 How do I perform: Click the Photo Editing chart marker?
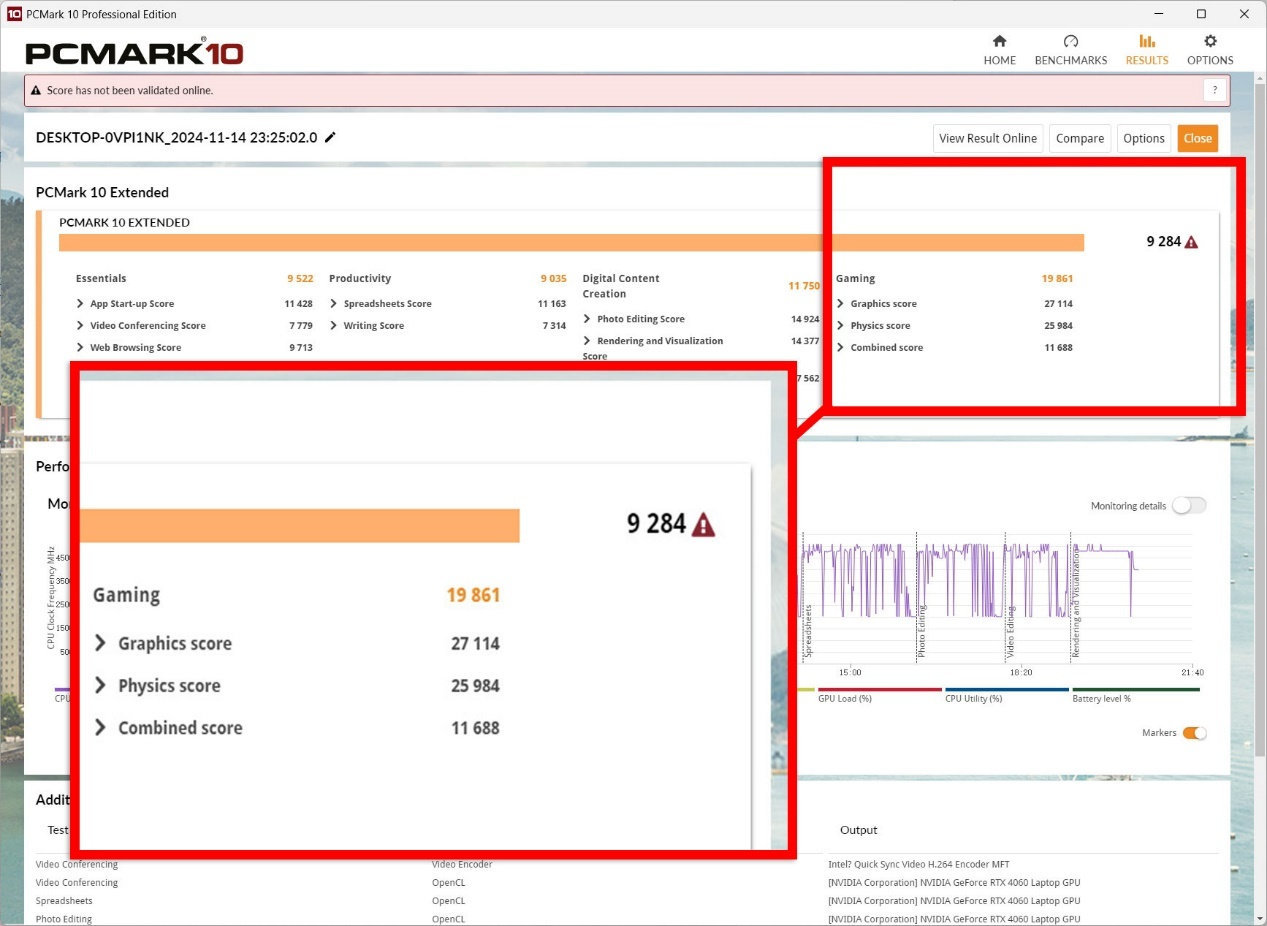point(922,631)
